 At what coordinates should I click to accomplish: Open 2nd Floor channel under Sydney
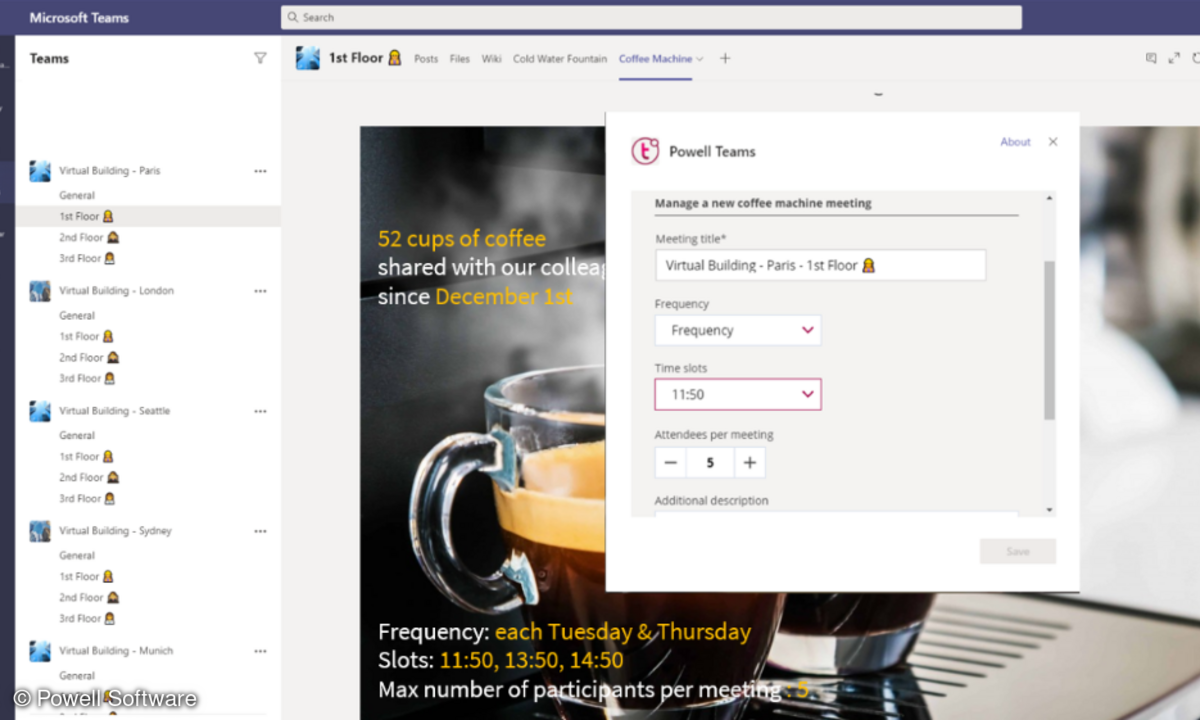point(89,597)
